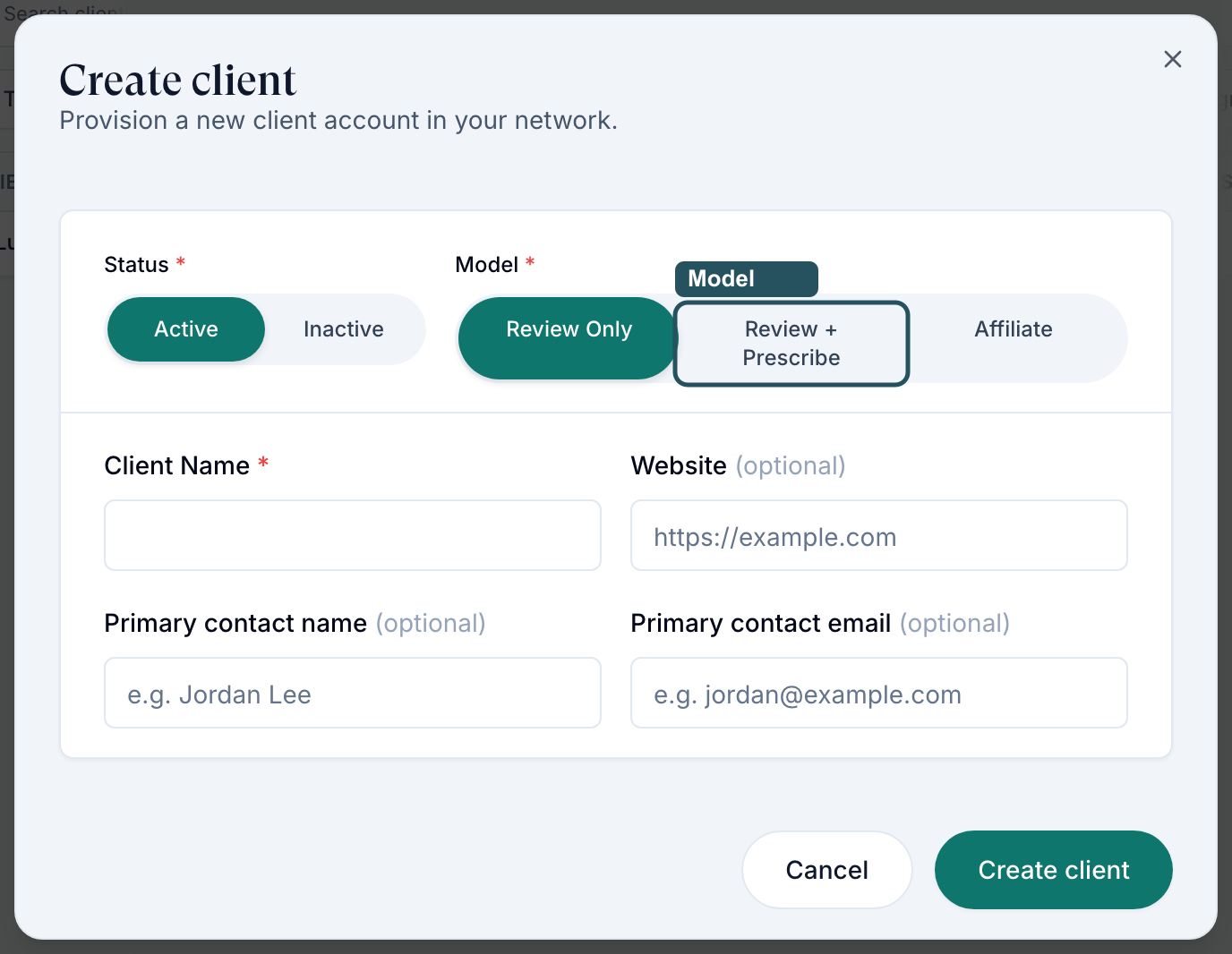Cancel creating the client
This screenshot has width=1232, height=954.
point(827,870)
